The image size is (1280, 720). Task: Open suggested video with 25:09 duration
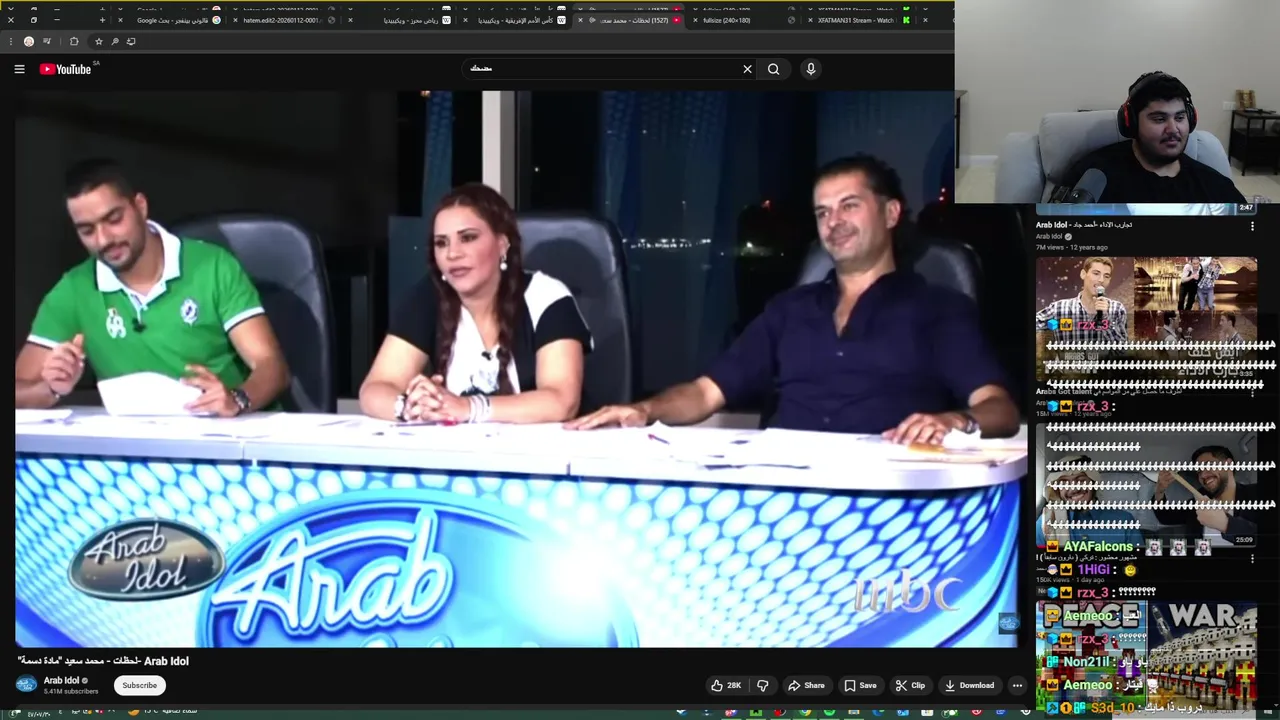[x=1147, y=485]
